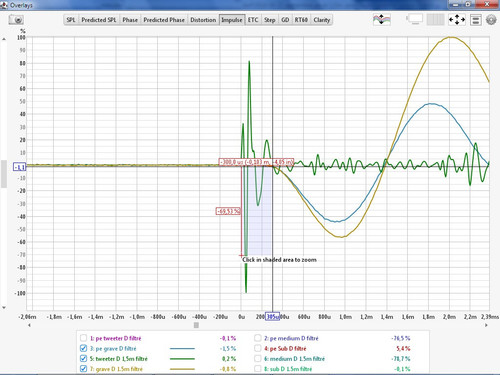Enable trace 8 sub D 1.5m filtré
The width and height of the screenshot is (500, 375).
(258, 369)
